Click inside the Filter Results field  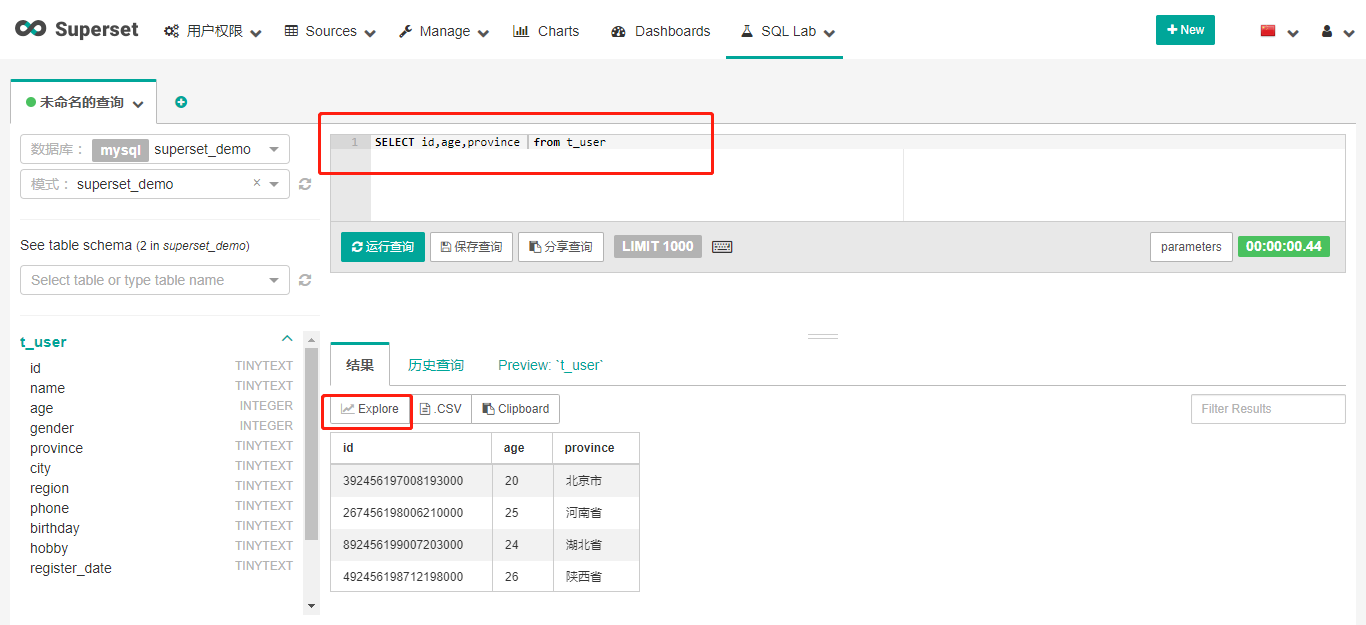click(x=1267, y=408)
